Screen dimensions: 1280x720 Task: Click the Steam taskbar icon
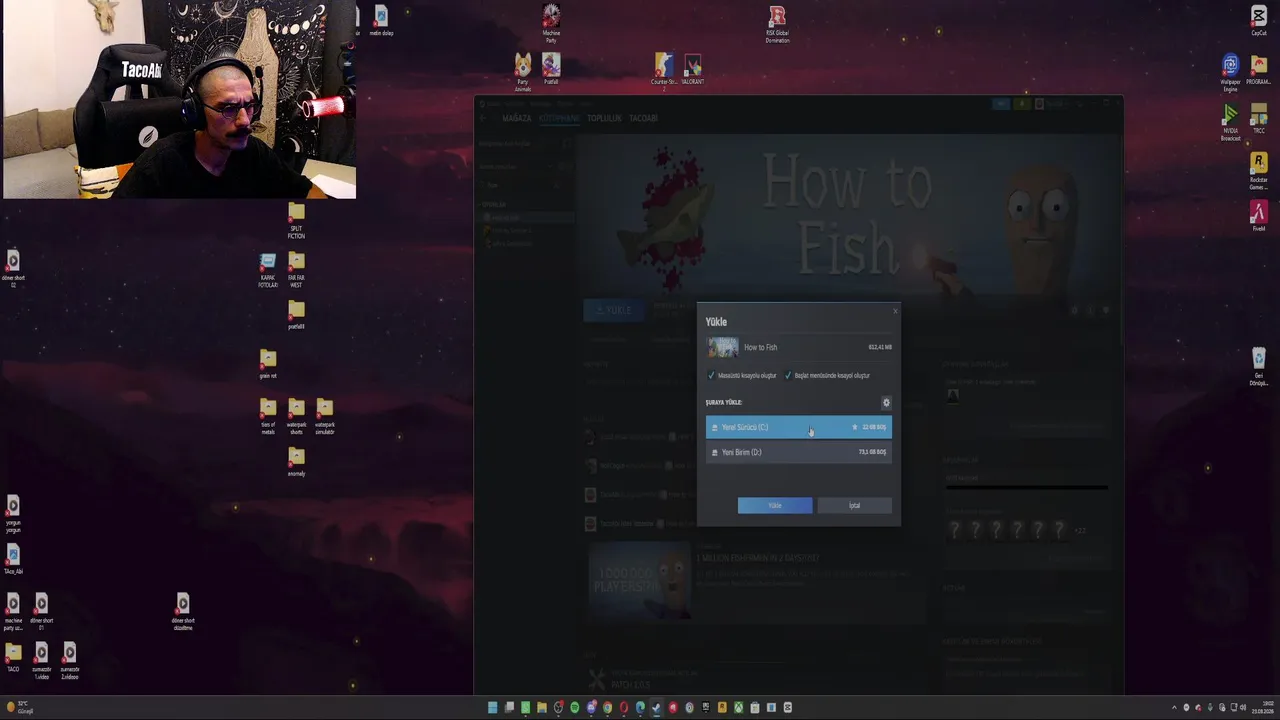(x=656, y=708)
